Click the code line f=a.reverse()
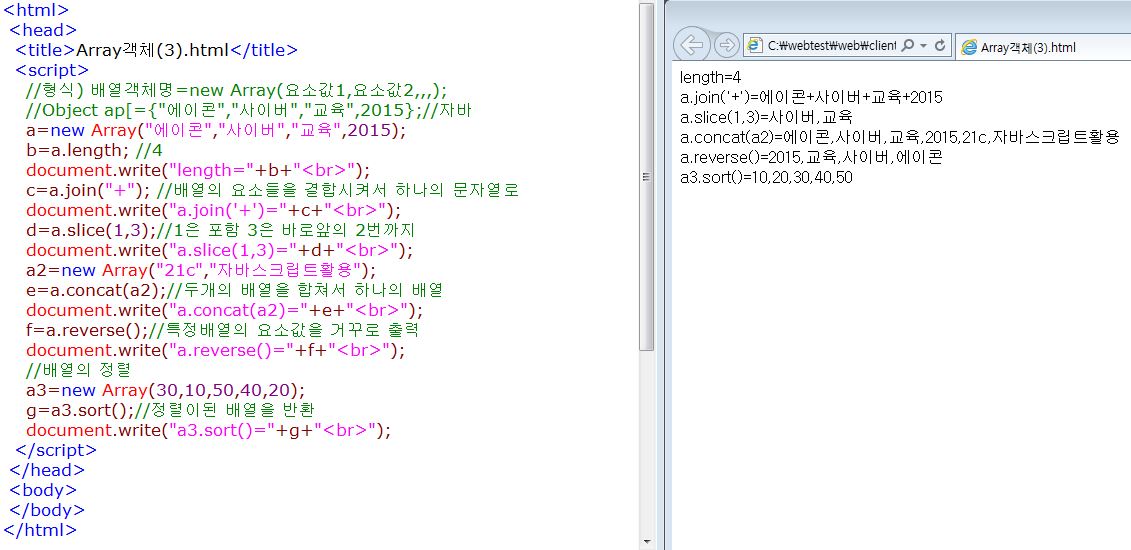 pyautogui.click(x=223, y=330)
